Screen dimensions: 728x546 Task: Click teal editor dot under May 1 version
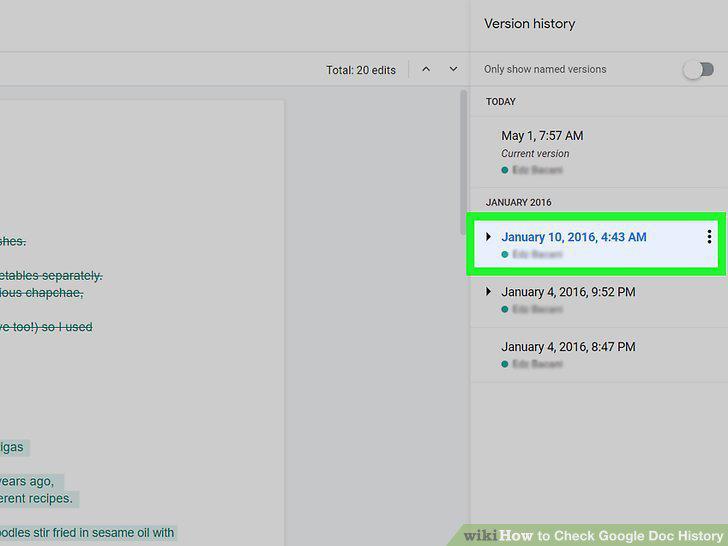click(505, 170)
